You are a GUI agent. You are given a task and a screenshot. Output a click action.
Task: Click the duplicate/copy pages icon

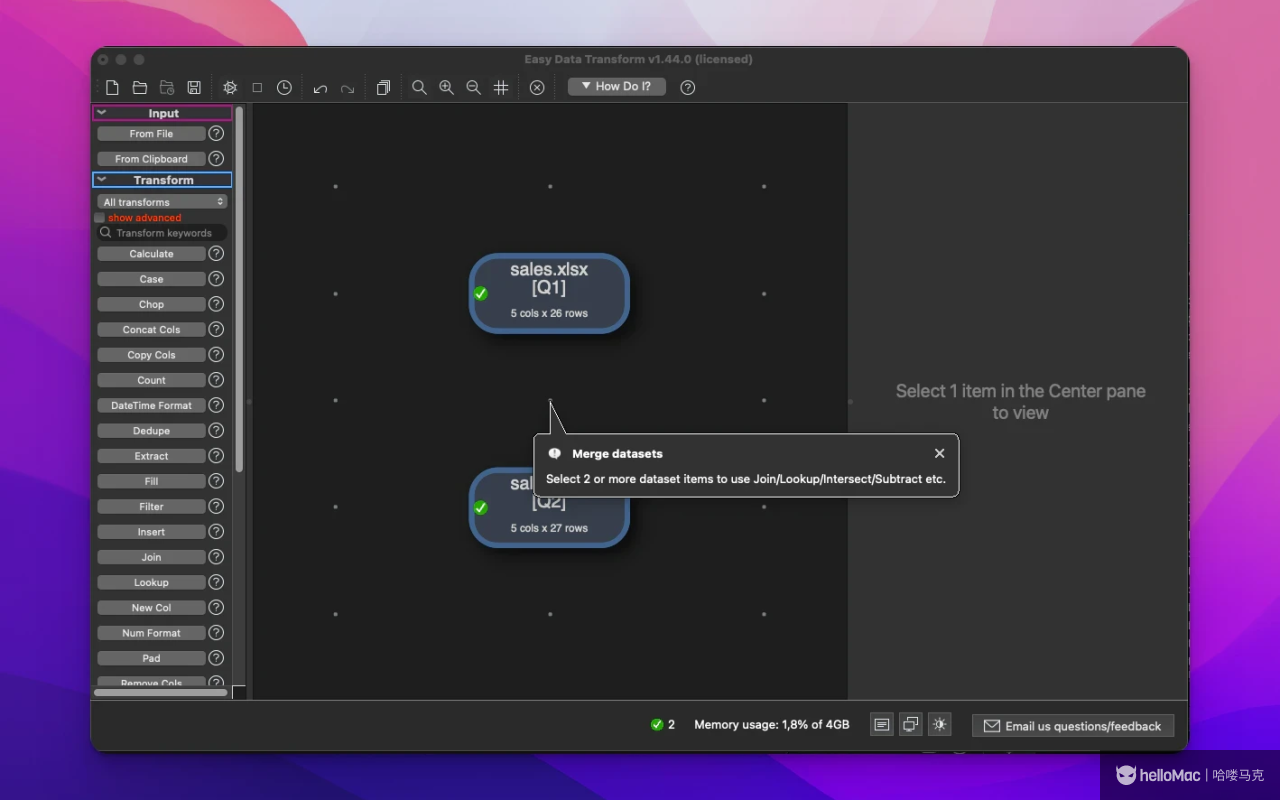(x=383, y=88)
